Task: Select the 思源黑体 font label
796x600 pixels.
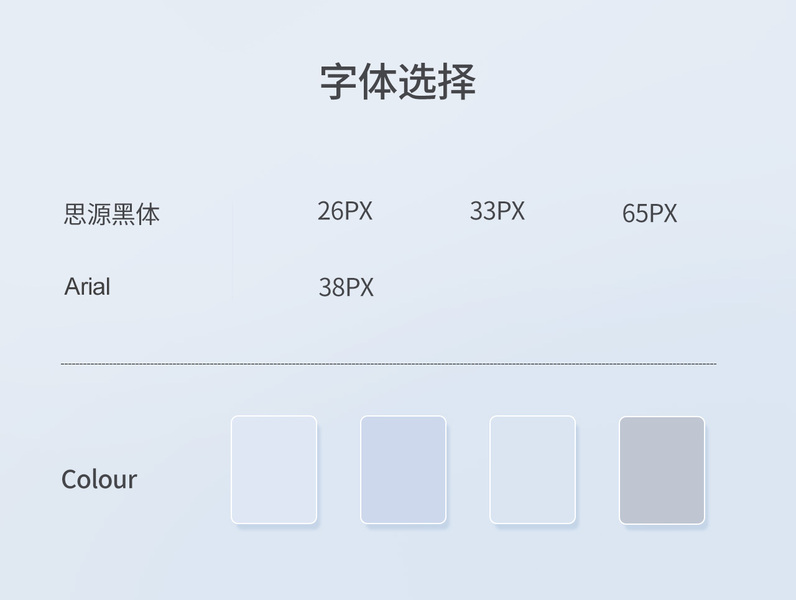Action: pos(111,214)
